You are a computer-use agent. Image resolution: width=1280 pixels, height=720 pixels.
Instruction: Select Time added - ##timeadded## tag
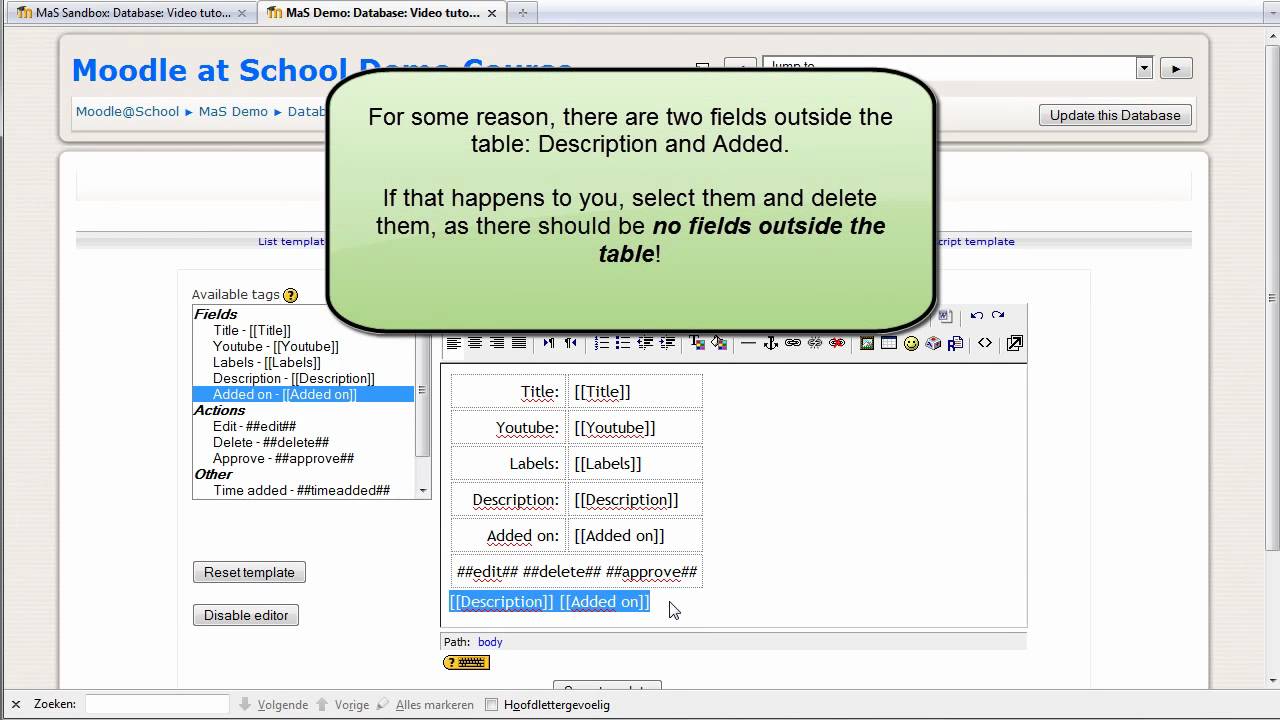click(303, 490)
